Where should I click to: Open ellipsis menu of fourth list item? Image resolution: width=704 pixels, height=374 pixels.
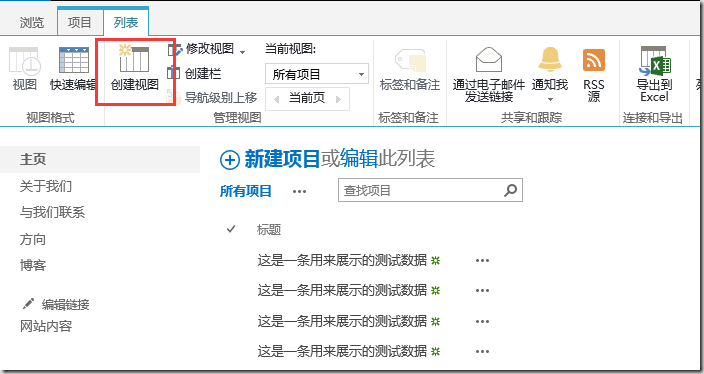[482, 352]
